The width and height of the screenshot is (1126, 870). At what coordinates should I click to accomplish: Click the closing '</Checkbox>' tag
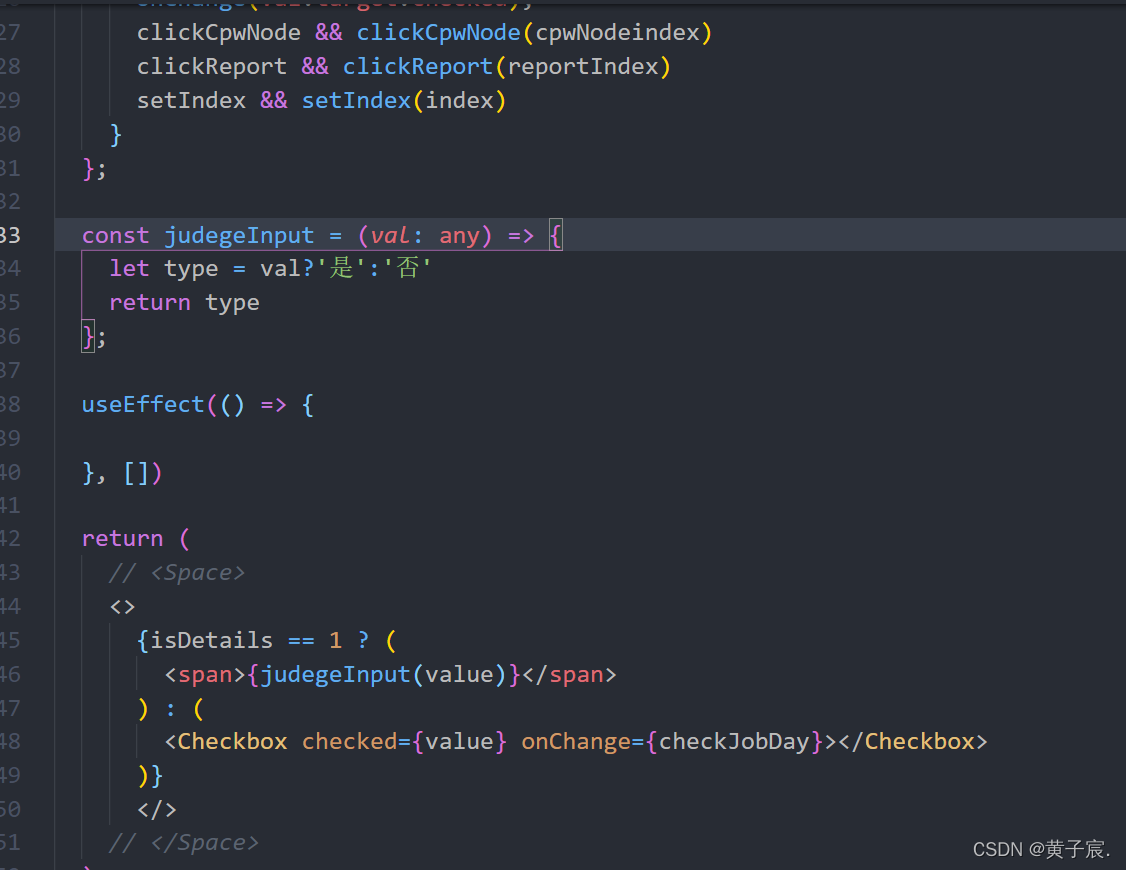tap(913, 742)
